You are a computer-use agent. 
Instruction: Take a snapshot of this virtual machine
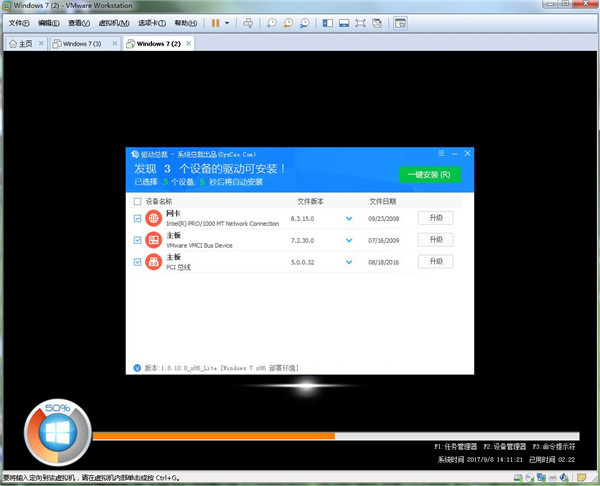click(x=272, y=23)
